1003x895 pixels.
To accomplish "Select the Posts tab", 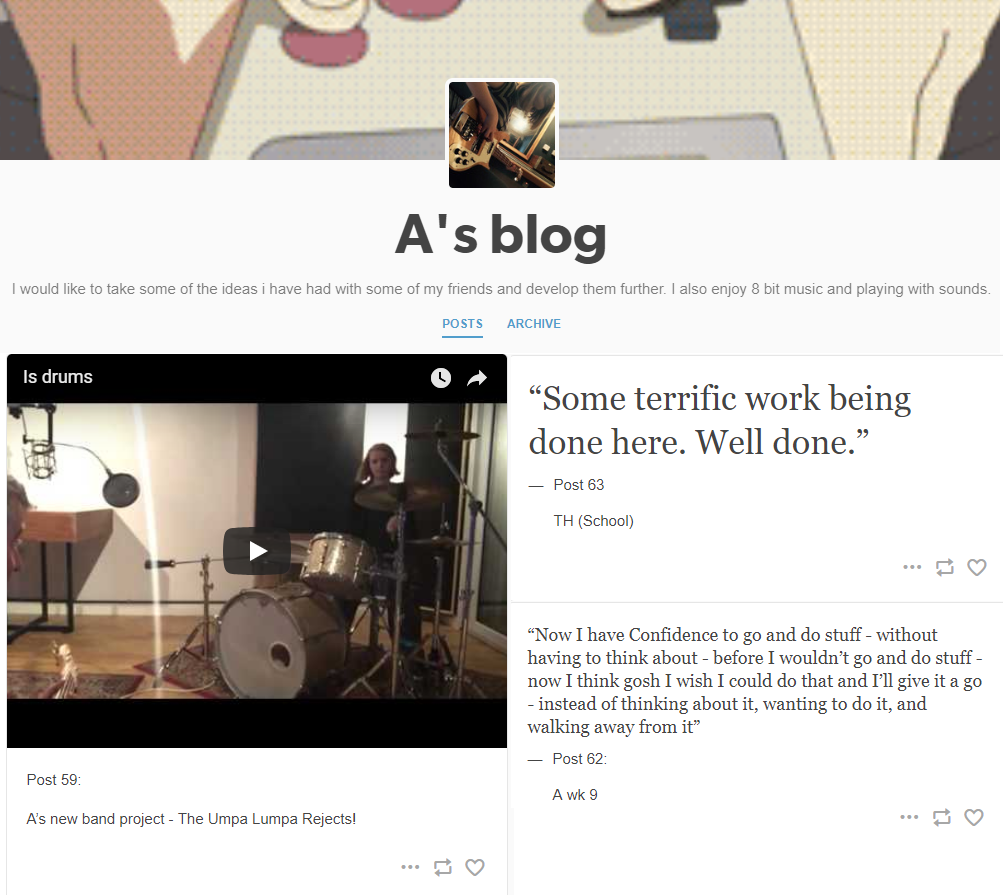I will (462, 324).
